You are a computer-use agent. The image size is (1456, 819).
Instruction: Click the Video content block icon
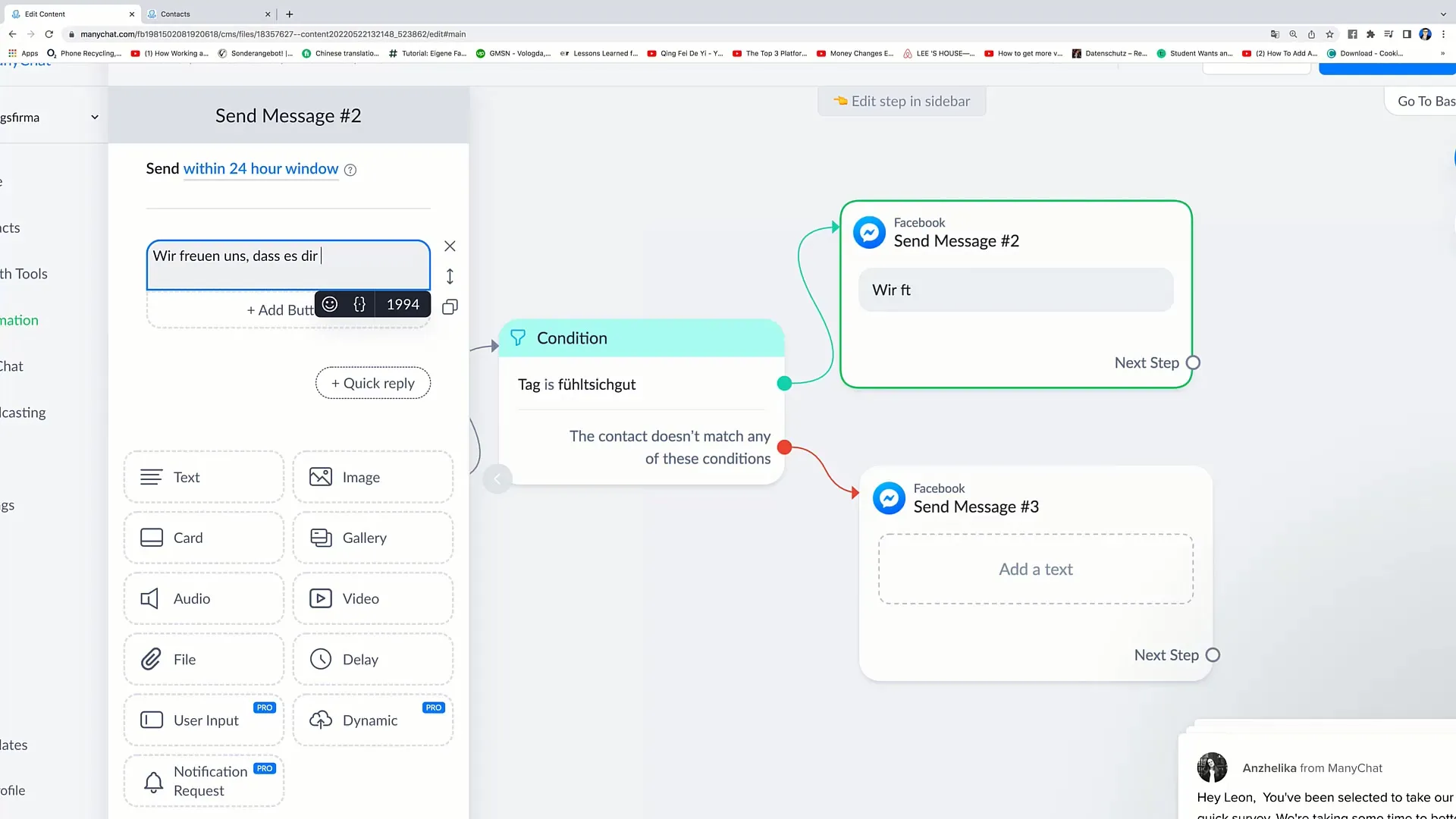(x=321, y=598)
